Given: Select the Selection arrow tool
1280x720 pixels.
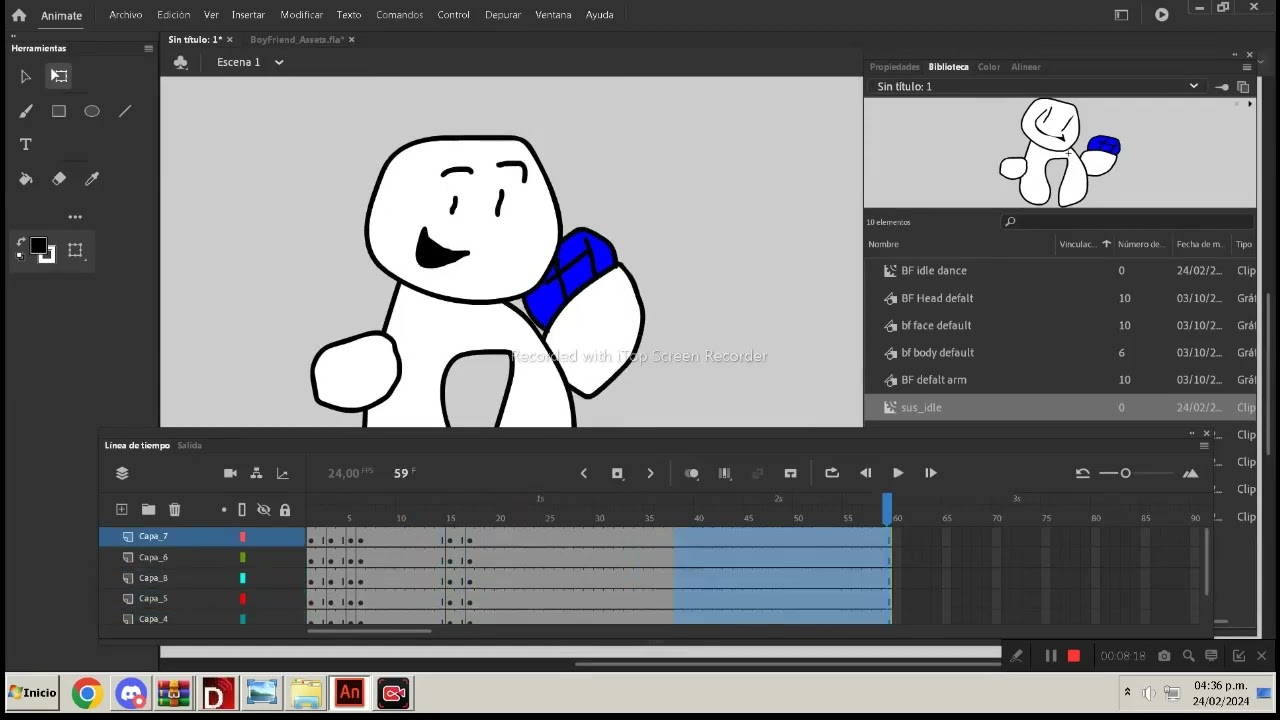Looking at the screenshot, I should [26, 76].
